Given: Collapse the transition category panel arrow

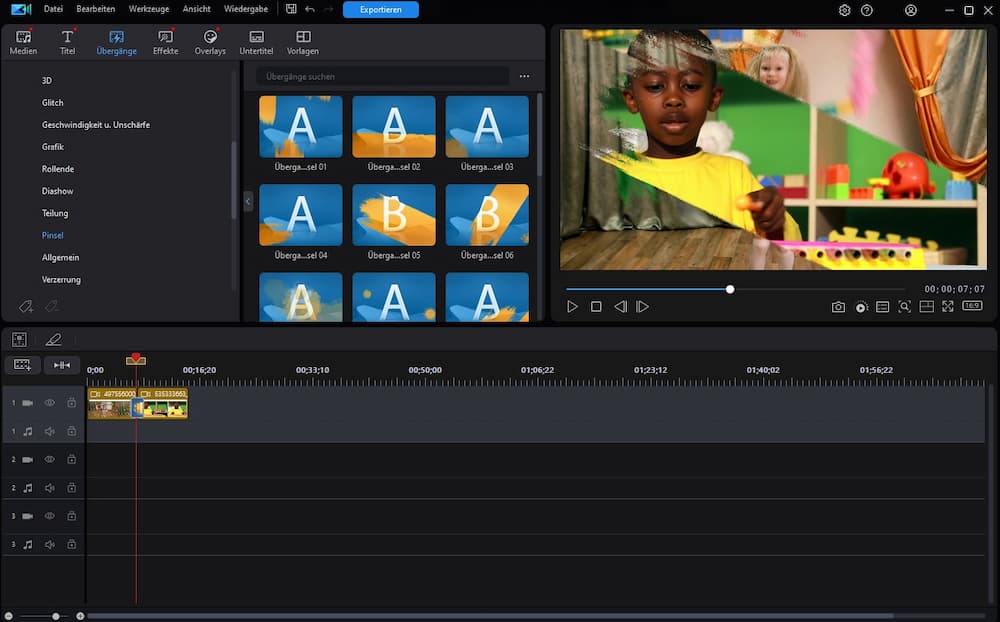Looking at the screenshot, I should tap(248, 201).
